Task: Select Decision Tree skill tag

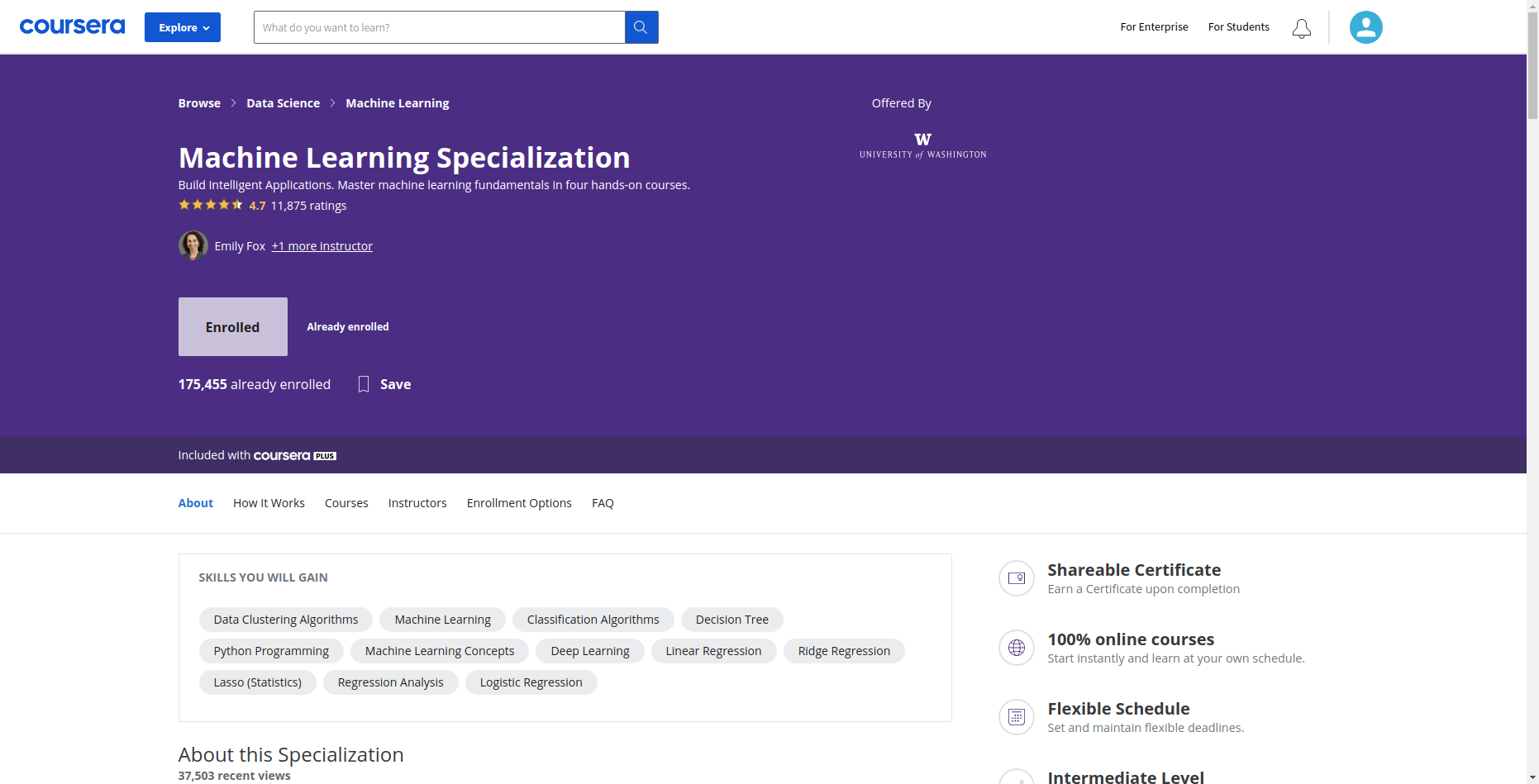Action: [731, 620]
